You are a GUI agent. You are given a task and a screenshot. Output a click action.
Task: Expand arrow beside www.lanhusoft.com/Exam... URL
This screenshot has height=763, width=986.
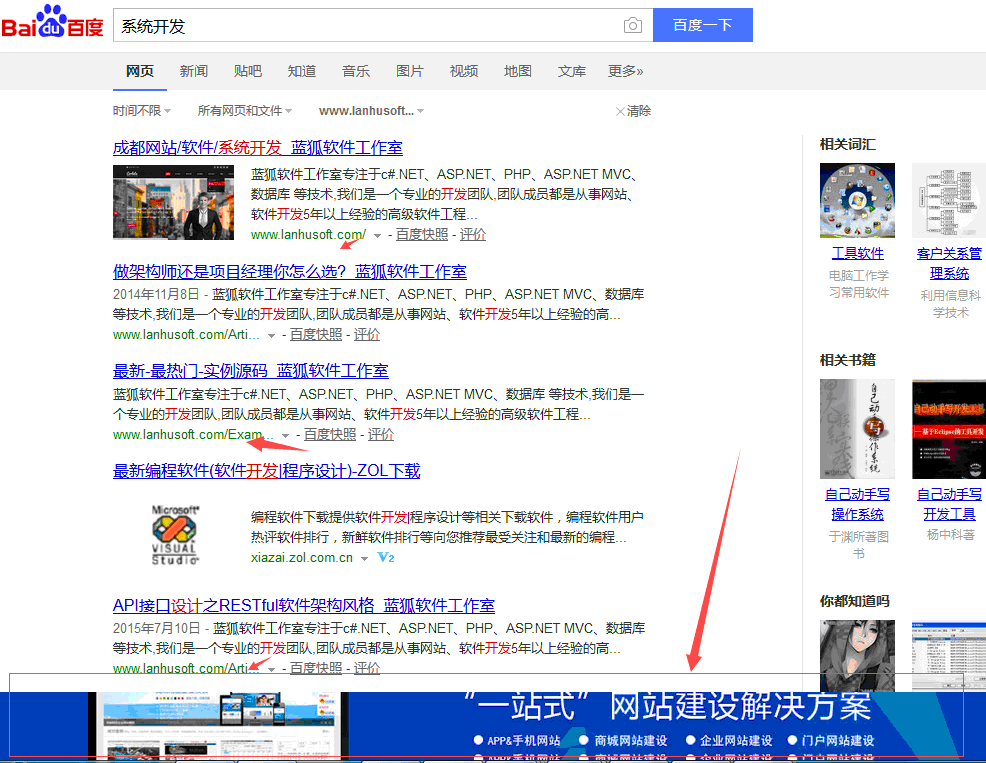click(x=285, y=435)
